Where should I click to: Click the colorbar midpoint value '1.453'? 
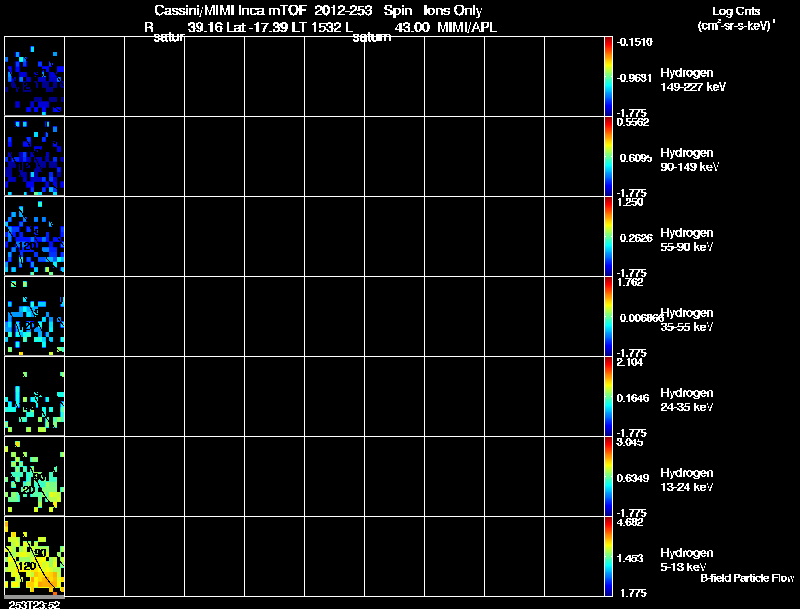630,558
